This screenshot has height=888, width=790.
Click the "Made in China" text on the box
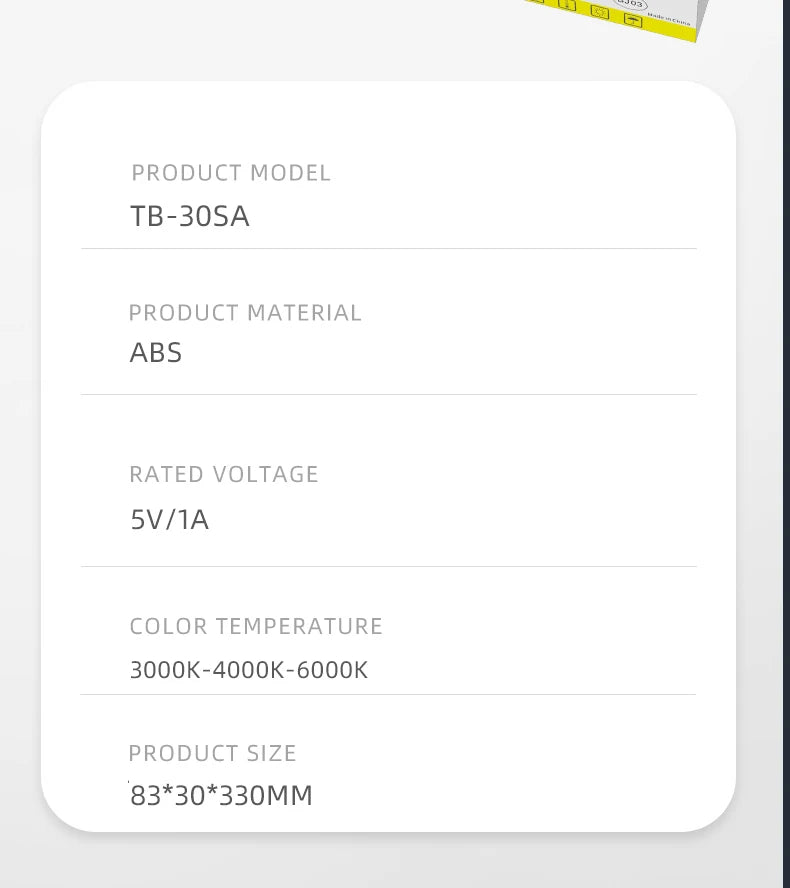pyautogui.click(x=669, y=18)
